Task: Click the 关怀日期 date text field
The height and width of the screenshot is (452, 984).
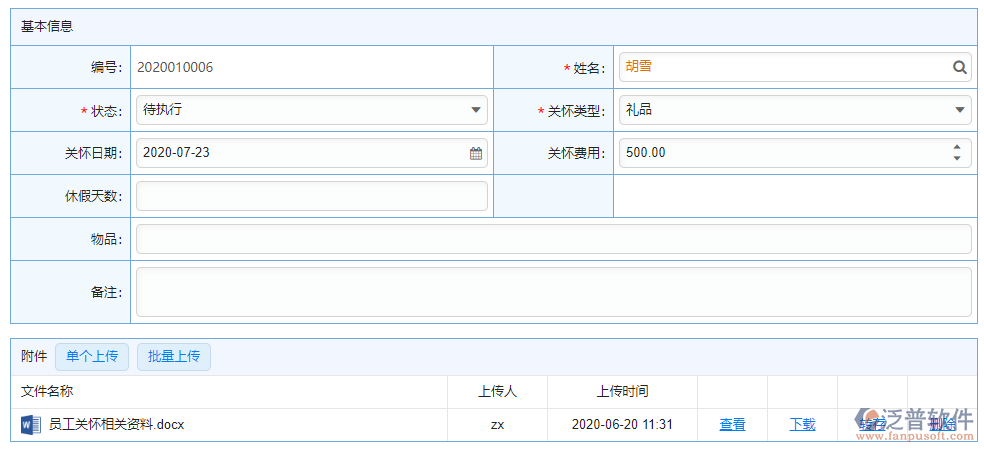Action: (x=300, y=153)
